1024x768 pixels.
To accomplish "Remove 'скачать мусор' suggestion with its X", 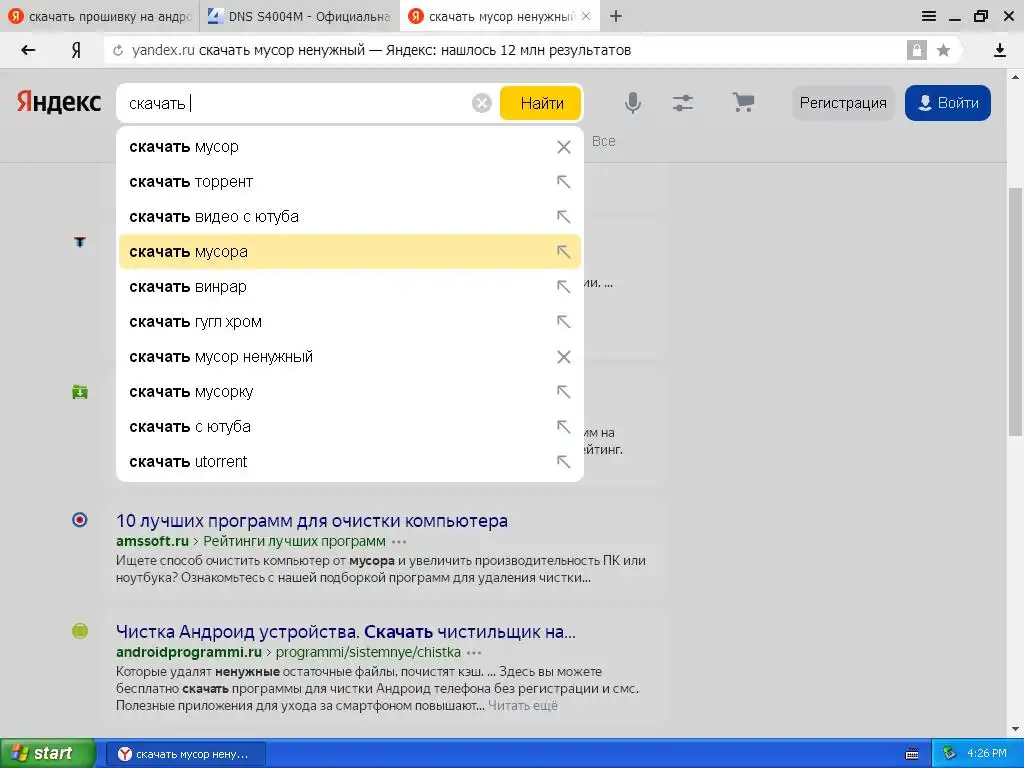I will [564, 147].
